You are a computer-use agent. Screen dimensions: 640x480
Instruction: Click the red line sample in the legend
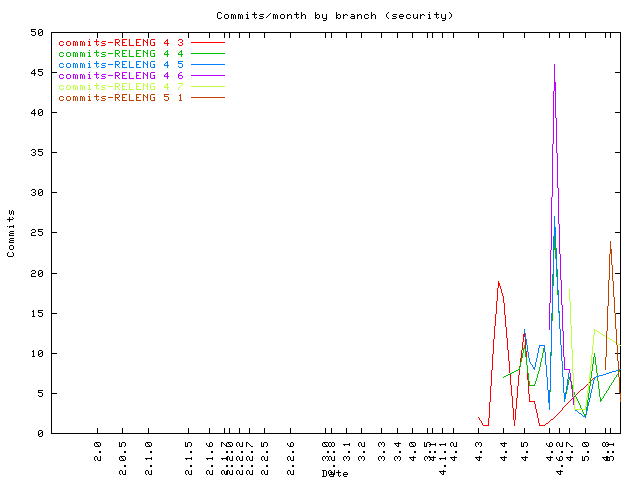[208, 43]
